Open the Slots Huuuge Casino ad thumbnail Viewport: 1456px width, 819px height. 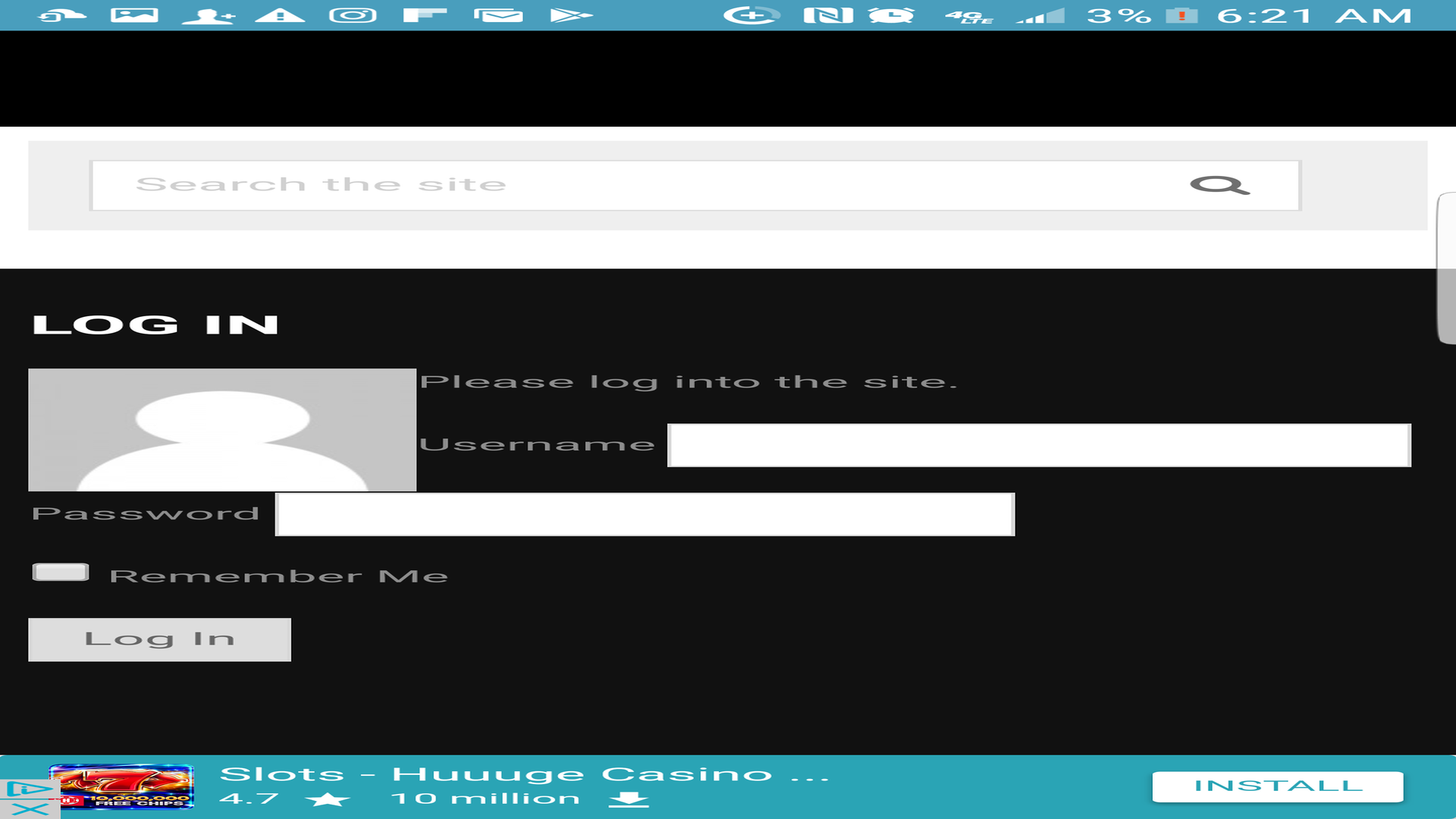pyautogui.click(x=123, y=786)
